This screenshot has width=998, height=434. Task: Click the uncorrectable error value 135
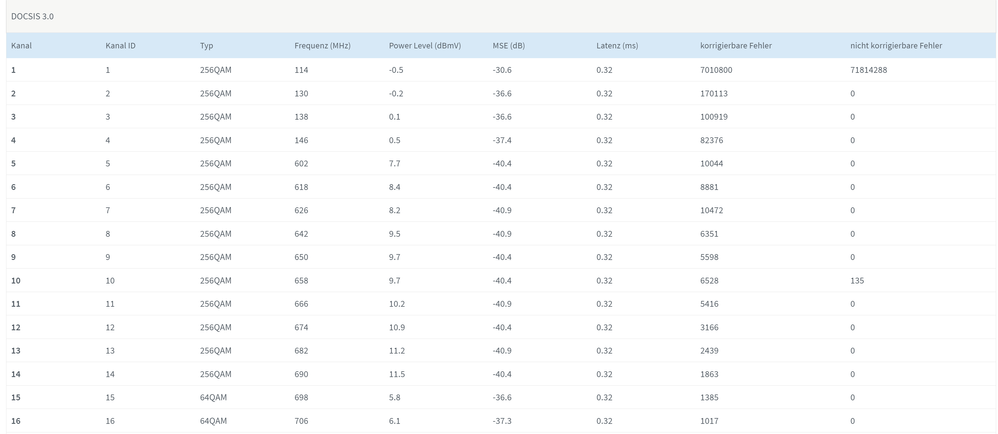point(857,281)
